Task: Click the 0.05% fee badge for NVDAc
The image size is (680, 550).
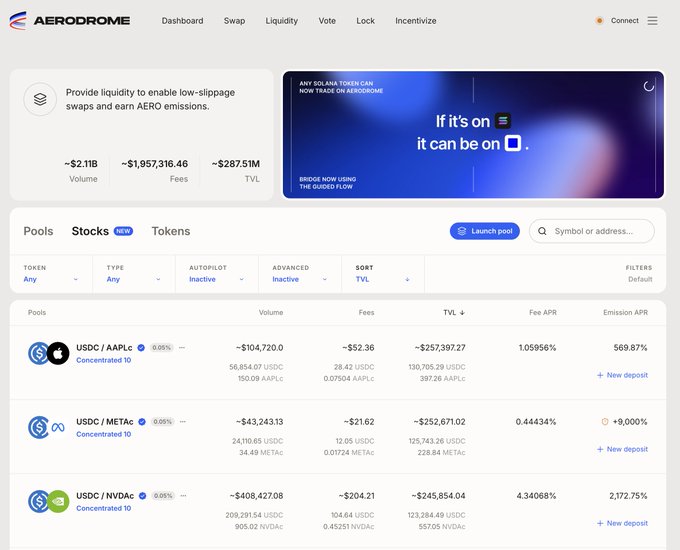Action: click(163, 496)
